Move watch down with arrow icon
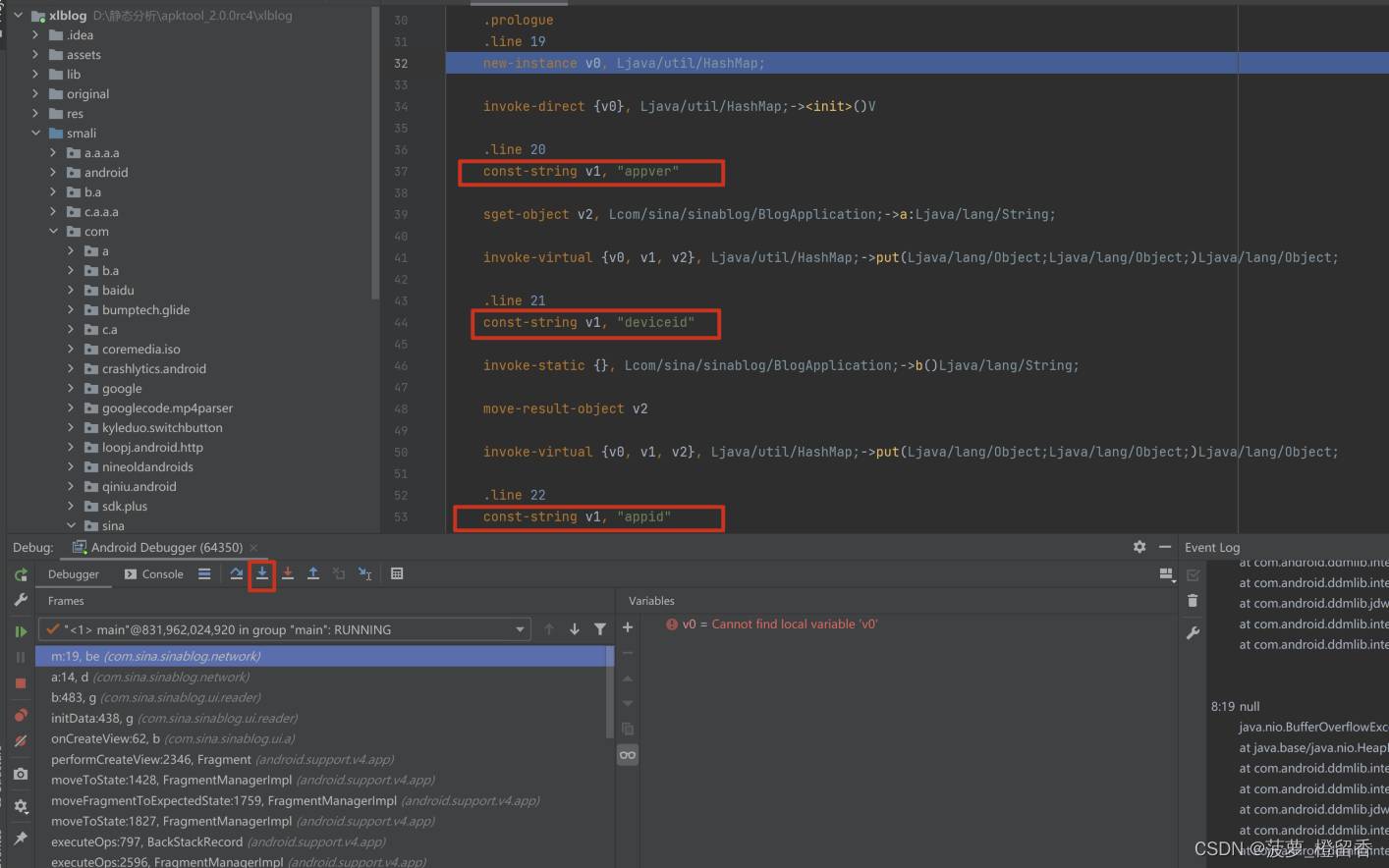Screen dimensions: 1389x868 628,704
